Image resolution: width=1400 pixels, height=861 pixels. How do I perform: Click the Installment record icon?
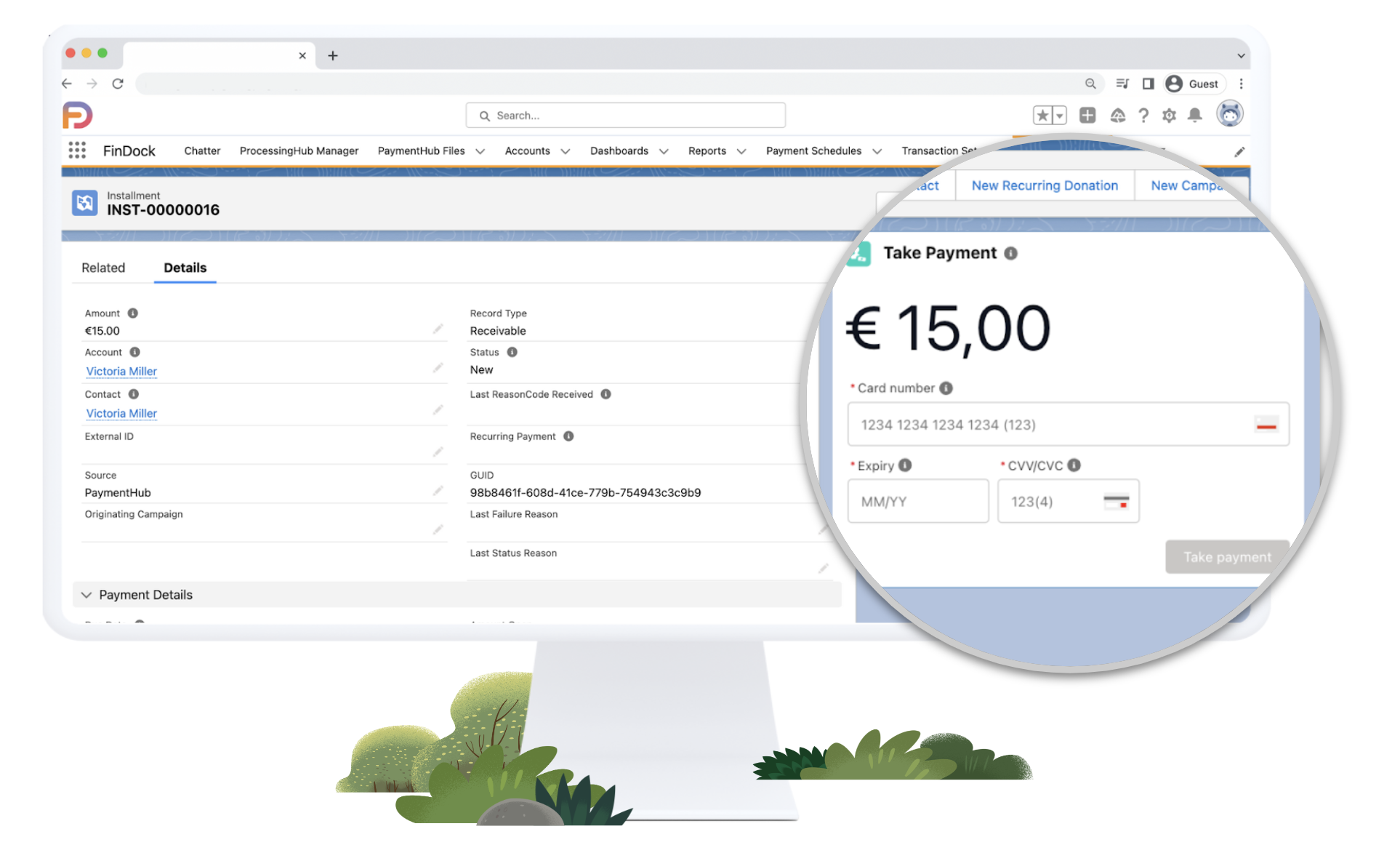85,202
